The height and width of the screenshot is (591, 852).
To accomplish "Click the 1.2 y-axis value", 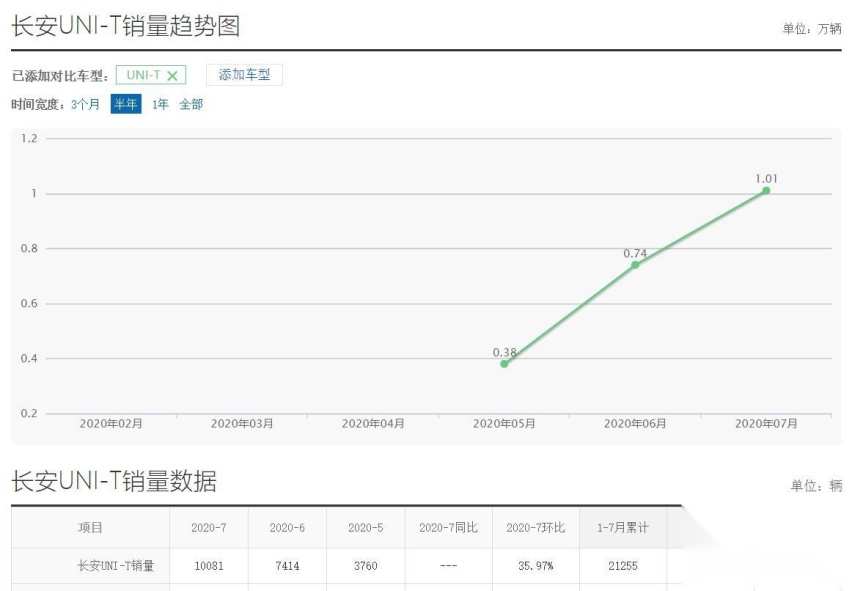I will 29,139.
